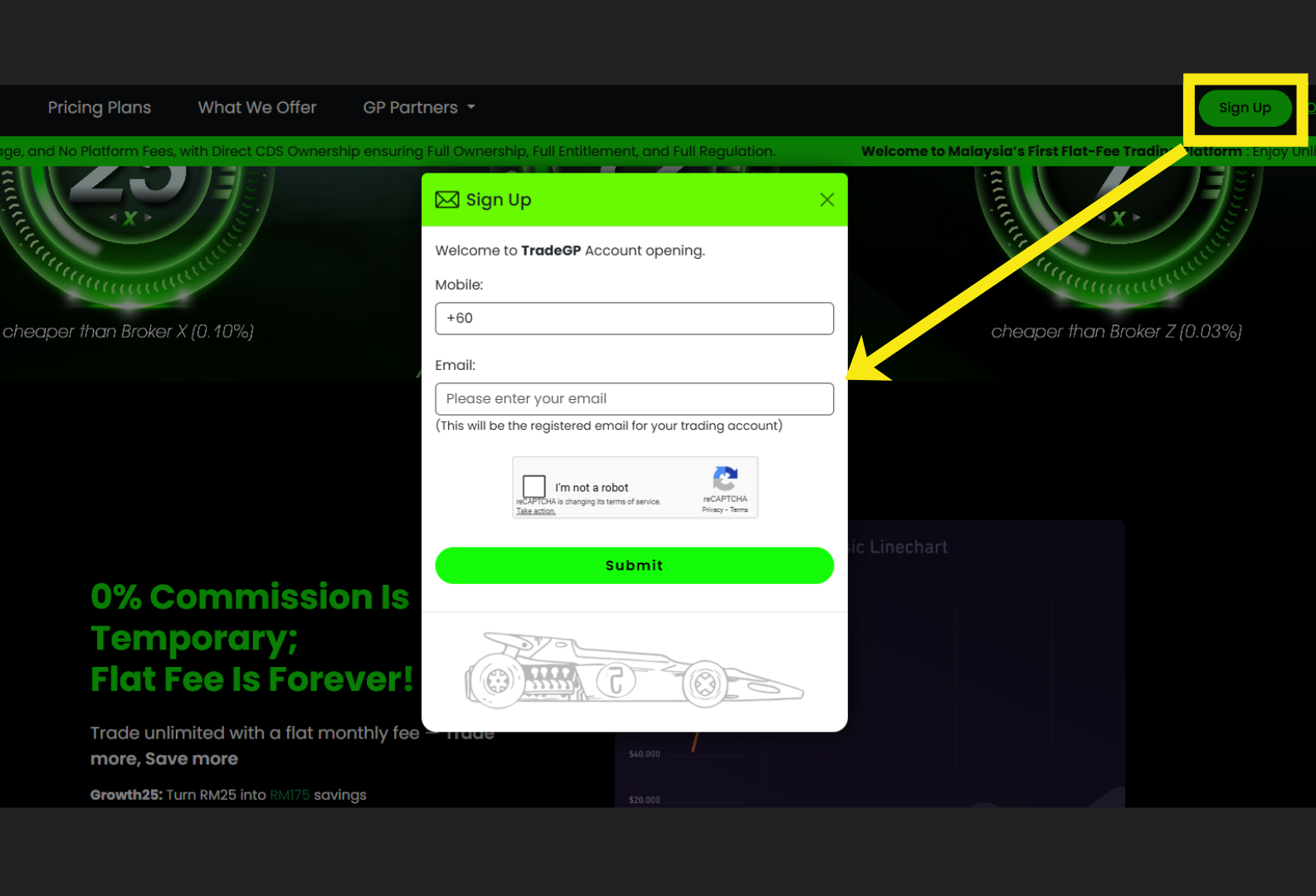The image size is (1316, 896).
Task: Click the reCAPTCHA "Take action" link
Action: click(535, 511)
